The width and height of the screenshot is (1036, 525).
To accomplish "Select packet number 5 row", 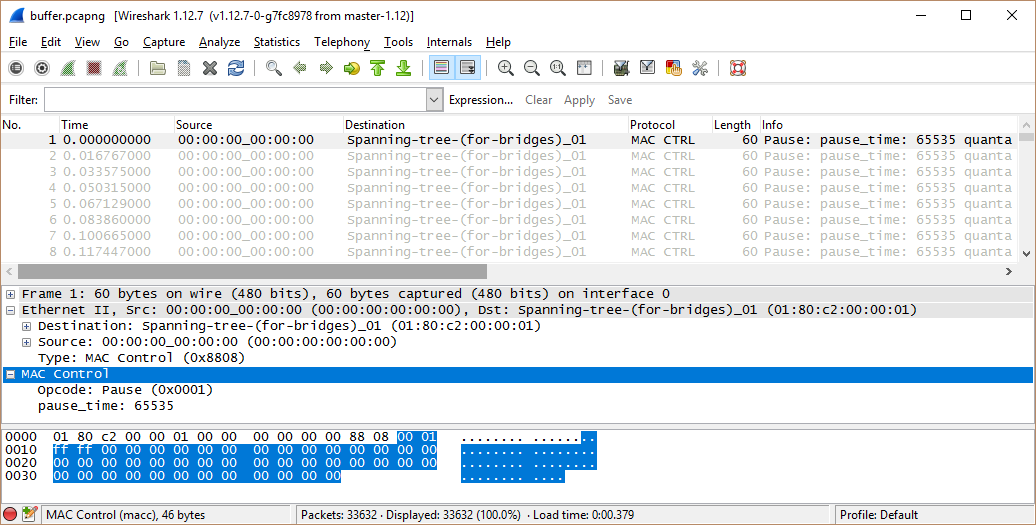I will [x=509, y=203].
